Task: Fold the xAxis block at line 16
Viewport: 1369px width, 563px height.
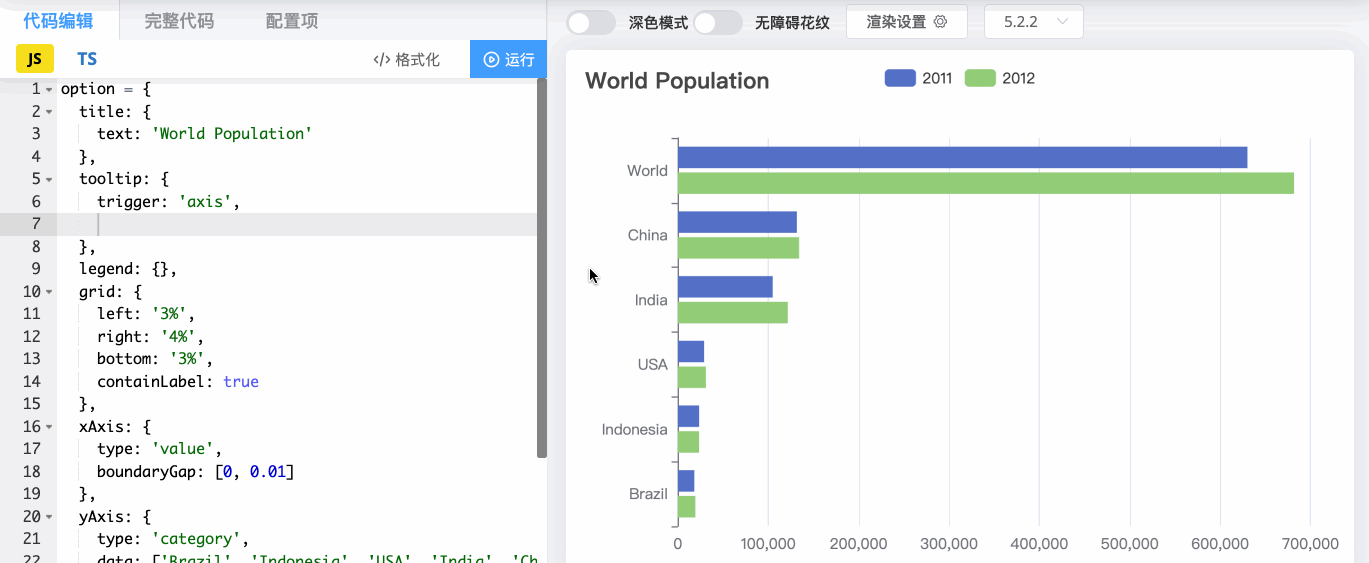Action: (49, 427)
